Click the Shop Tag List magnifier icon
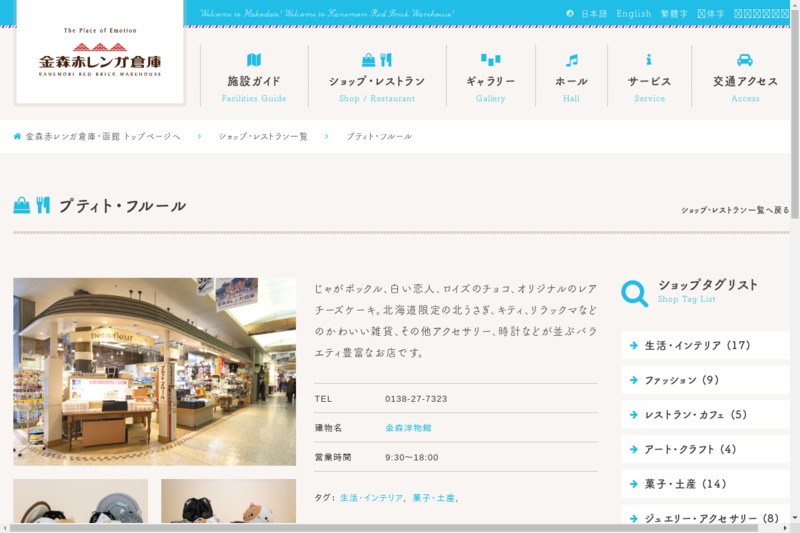 (x=634, y=293)
